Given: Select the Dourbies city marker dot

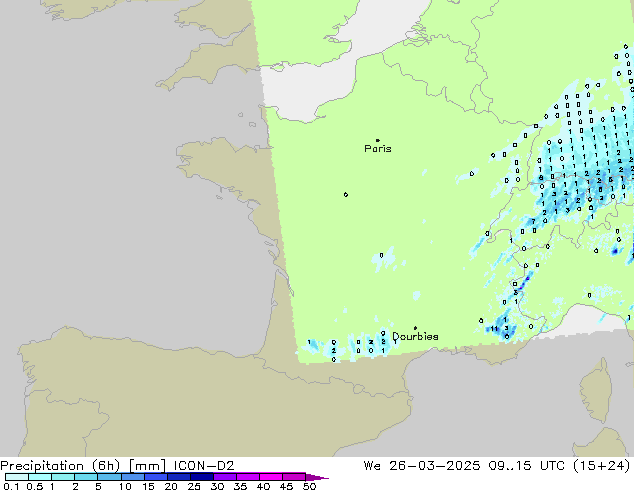Looking at the screenshot, I should coord(415,328).
